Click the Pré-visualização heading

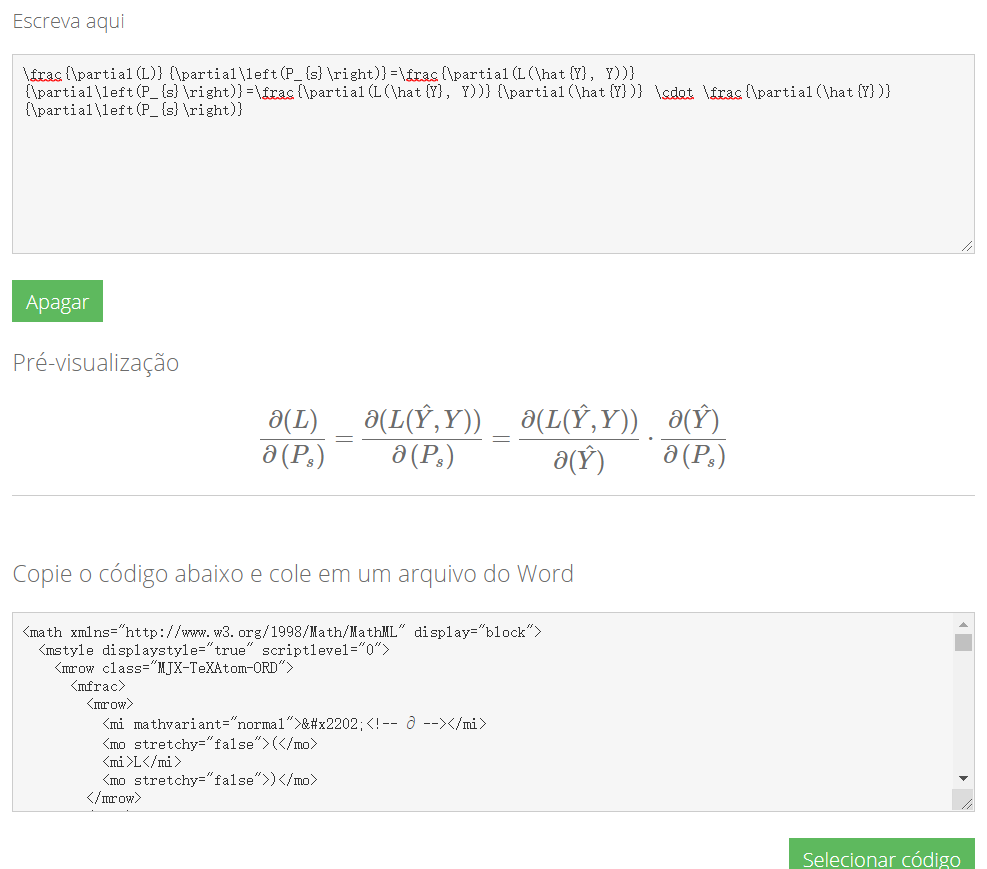pyautogui.click(x=95, y=363)
